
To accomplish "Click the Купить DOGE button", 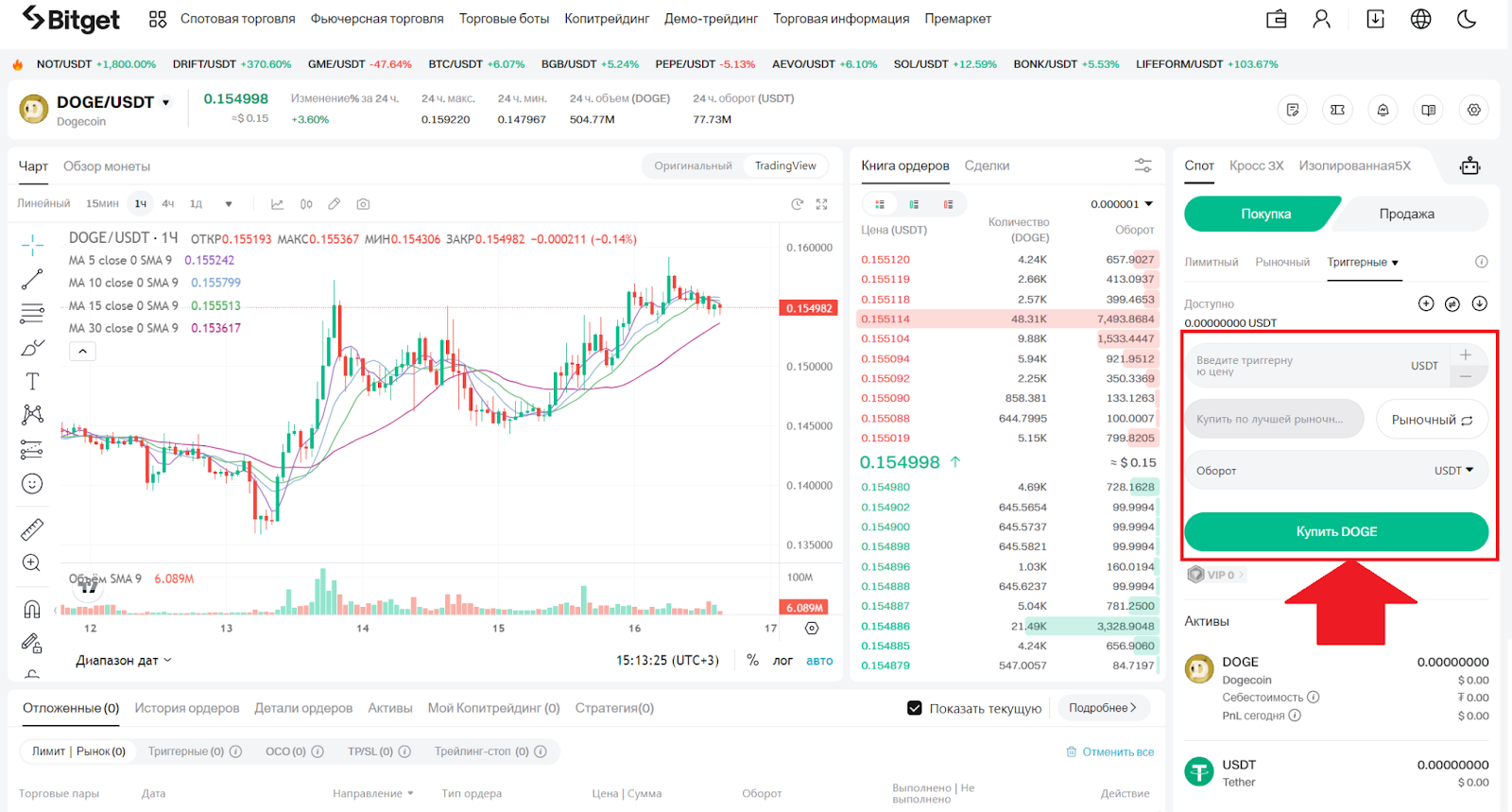I will coord(1336,531).
